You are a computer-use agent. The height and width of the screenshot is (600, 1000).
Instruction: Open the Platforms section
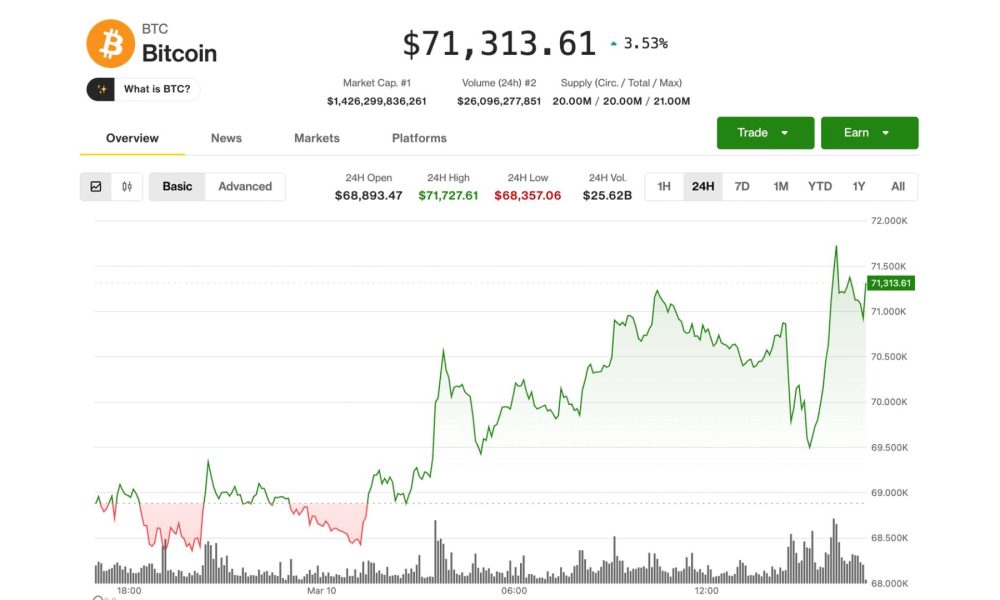[x=418, y=138]
